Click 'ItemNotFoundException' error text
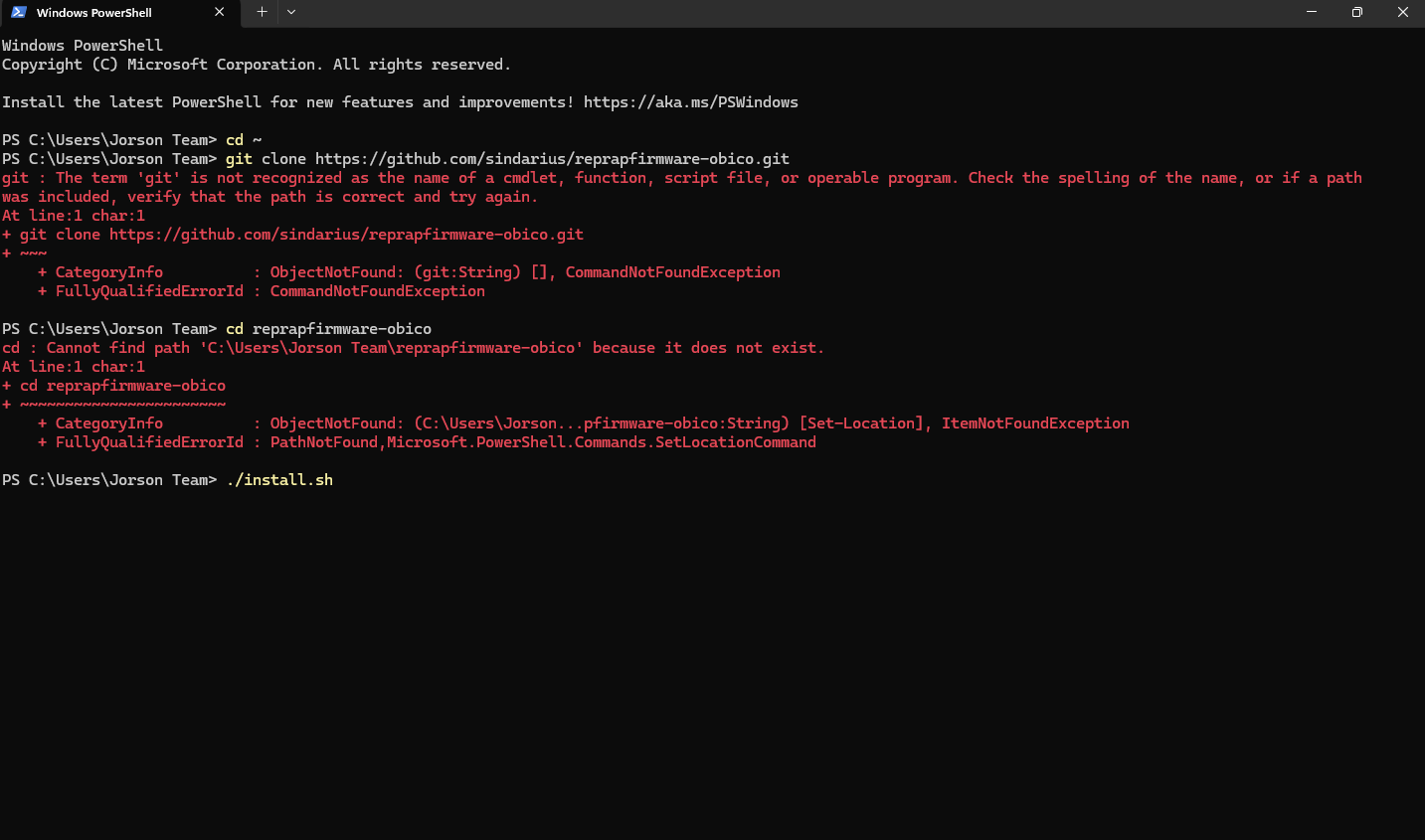Image resolution: width=1425 pixels, height=840 pixels. [1035, 423]
